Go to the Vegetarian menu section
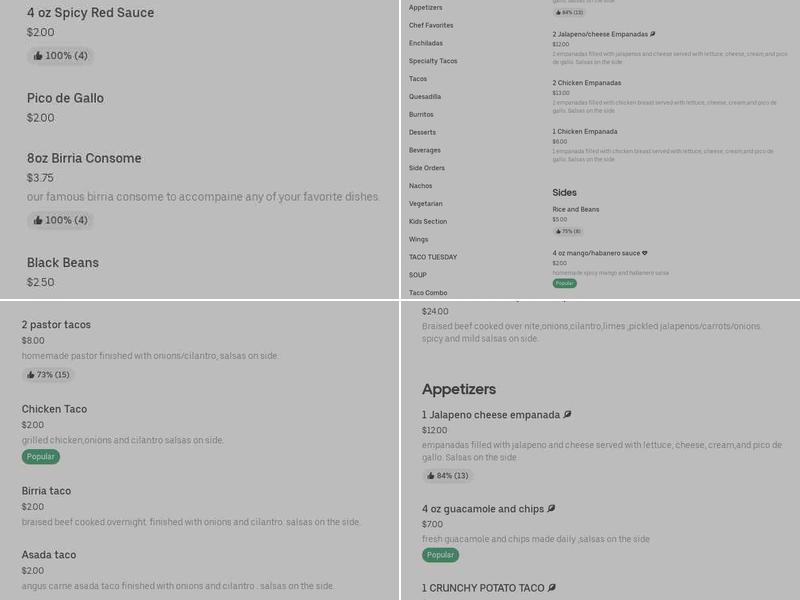 (x=426, y=204)
